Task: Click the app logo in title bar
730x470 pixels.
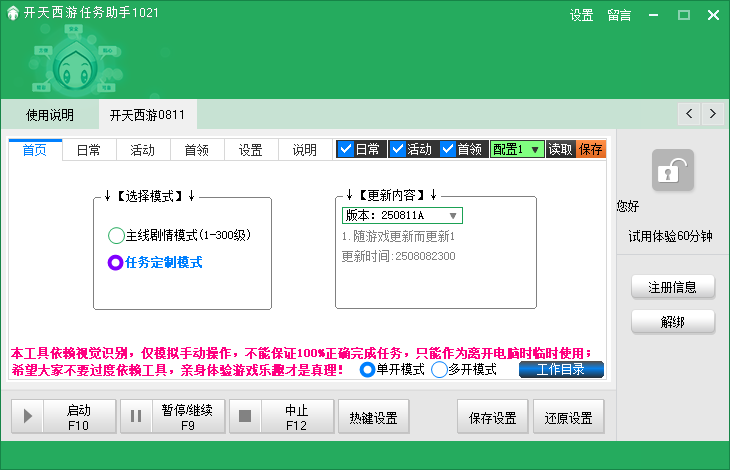Action: [x=12, y=14]
